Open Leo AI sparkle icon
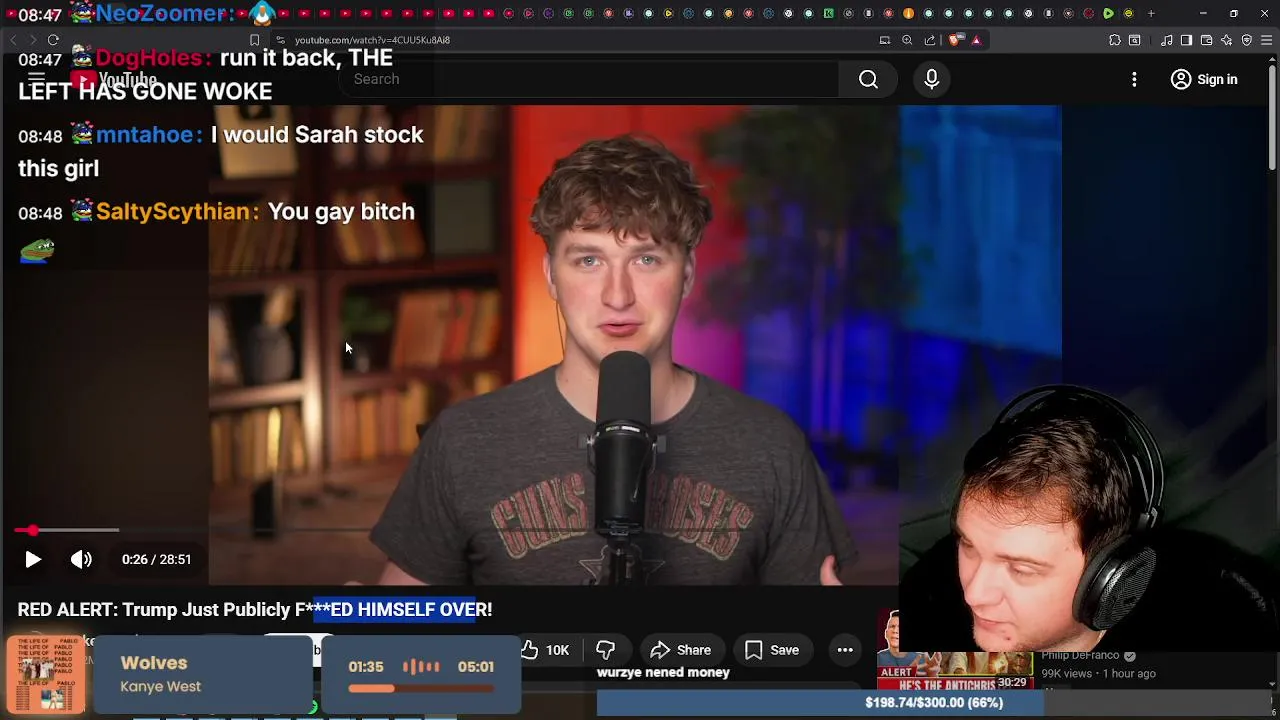The image size is (1280, 720). (x=1227, y=40)
